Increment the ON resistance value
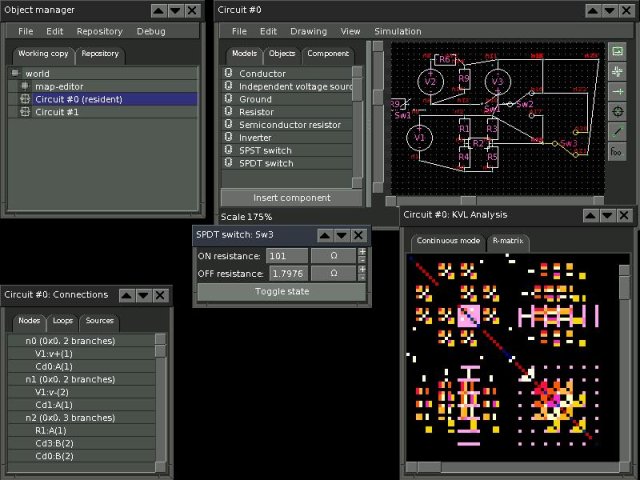The height and width of the screenshot is (480, 640). pos(362,252)
